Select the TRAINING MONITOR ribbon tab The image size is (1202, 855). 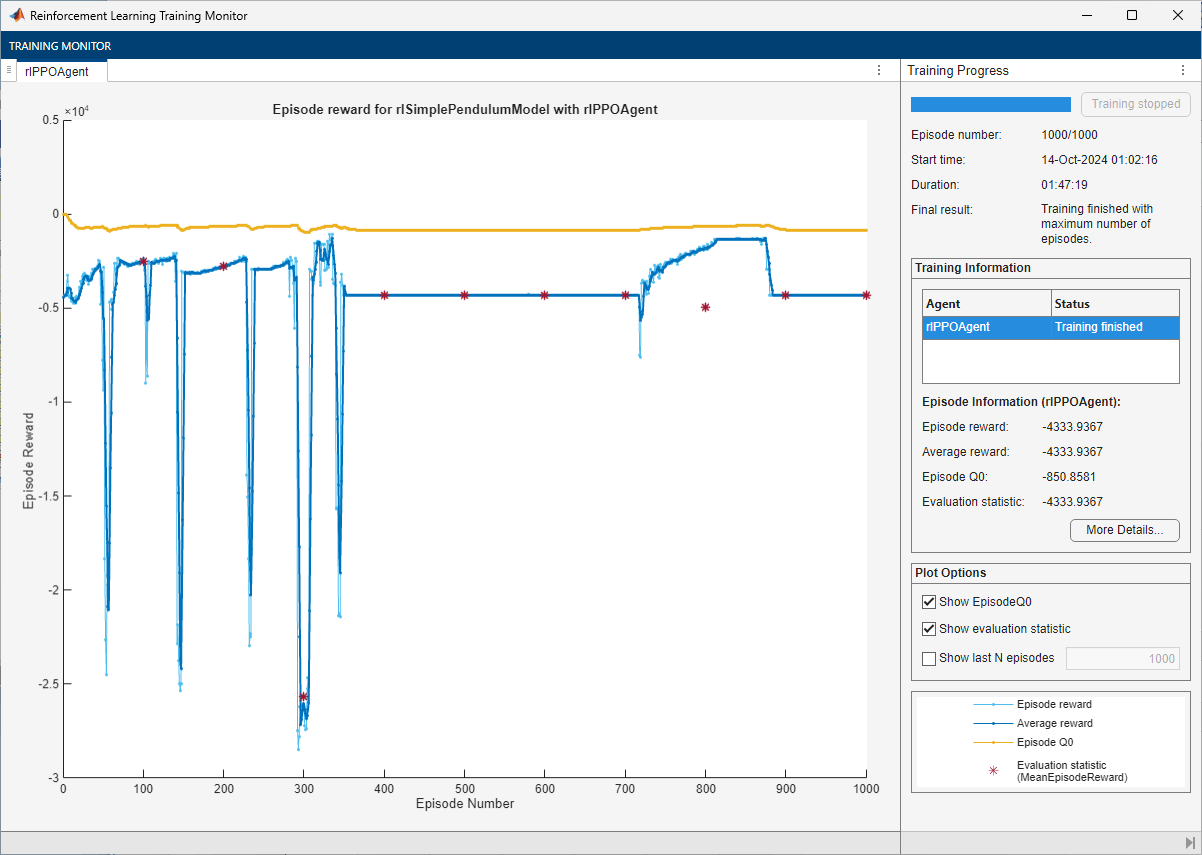(60, 46)
